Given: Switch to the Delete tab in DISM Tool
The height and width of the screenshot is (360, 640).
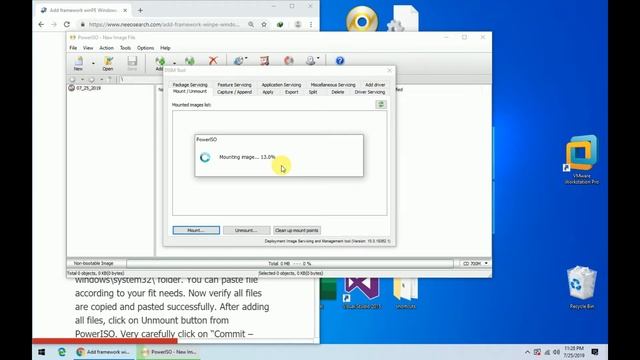Looking at the screenshot, I should pos(338,92).
